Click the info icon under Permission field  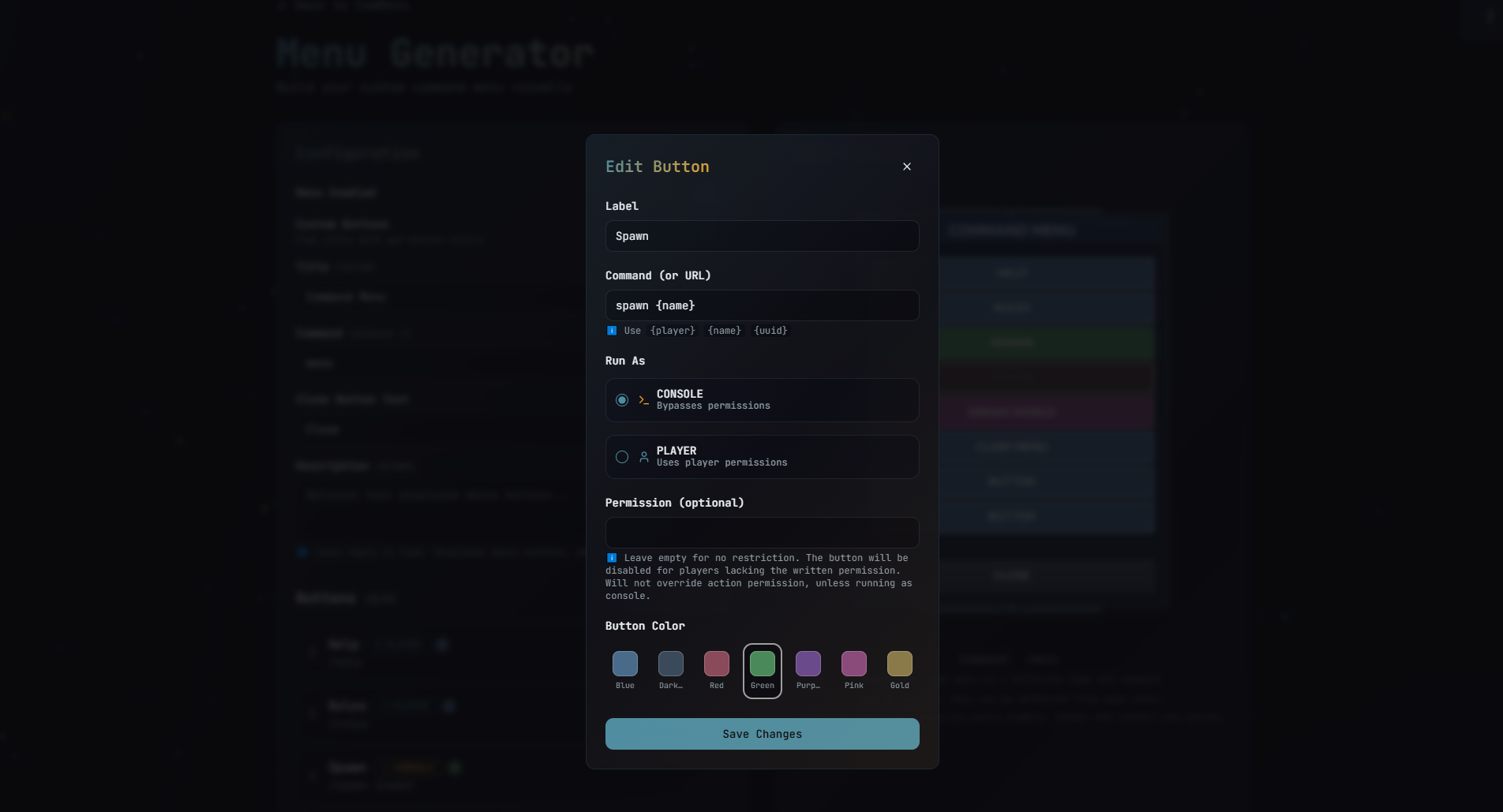(x=612, y=558)
